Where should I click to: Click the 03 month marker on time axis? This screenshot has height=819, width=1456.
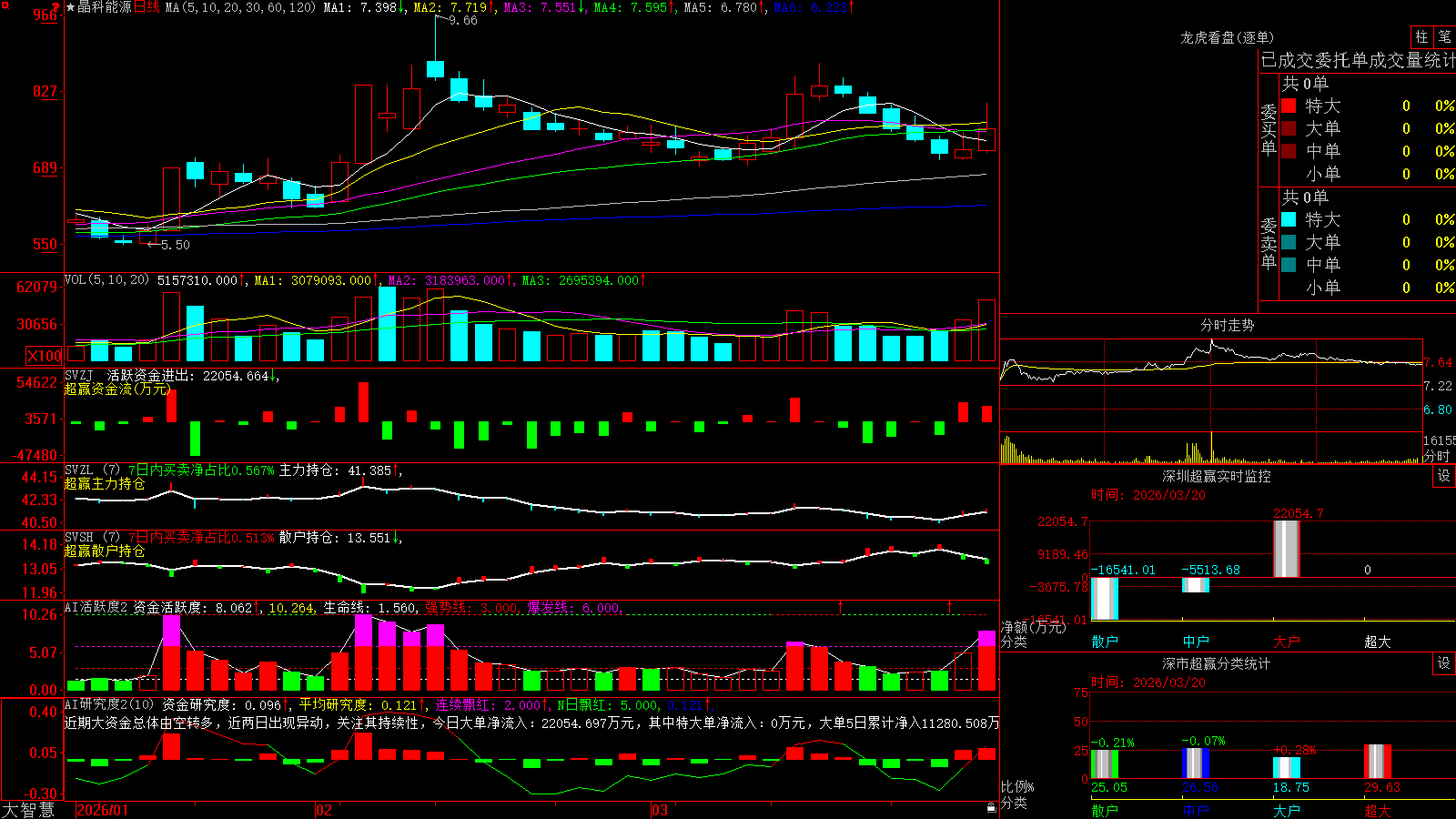pos(660,810)
